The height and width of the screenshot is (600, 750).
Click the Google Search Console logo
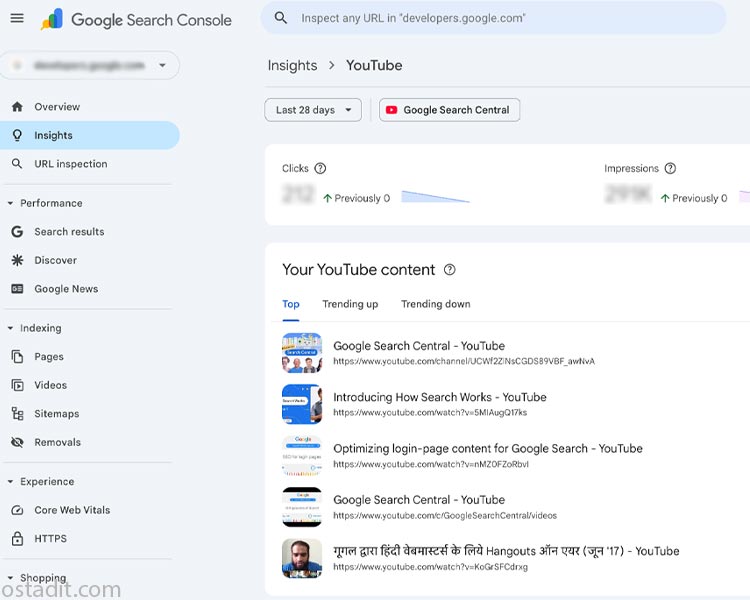point(136,20)
